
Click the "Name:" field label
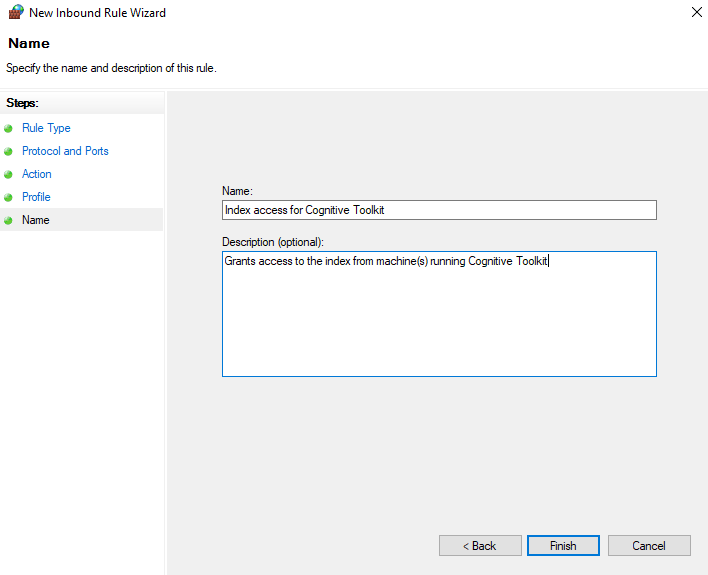click(238, 191)
